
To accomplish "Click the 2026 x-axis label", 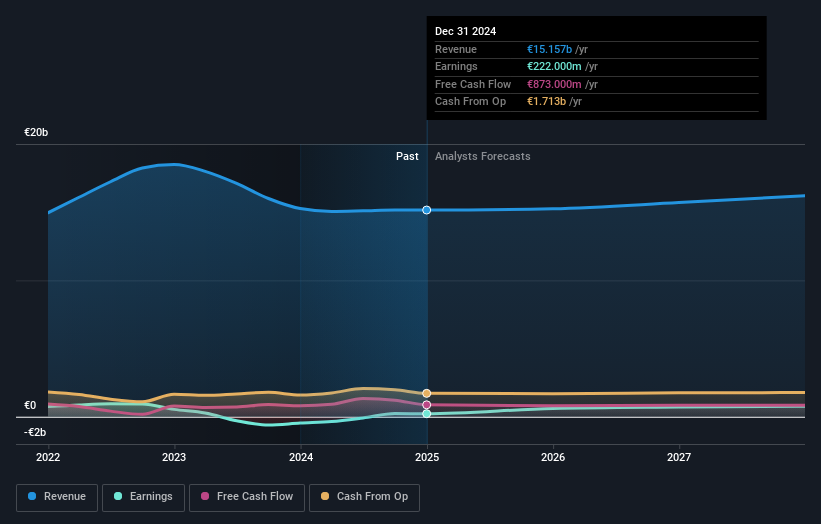I will (553, 457).
